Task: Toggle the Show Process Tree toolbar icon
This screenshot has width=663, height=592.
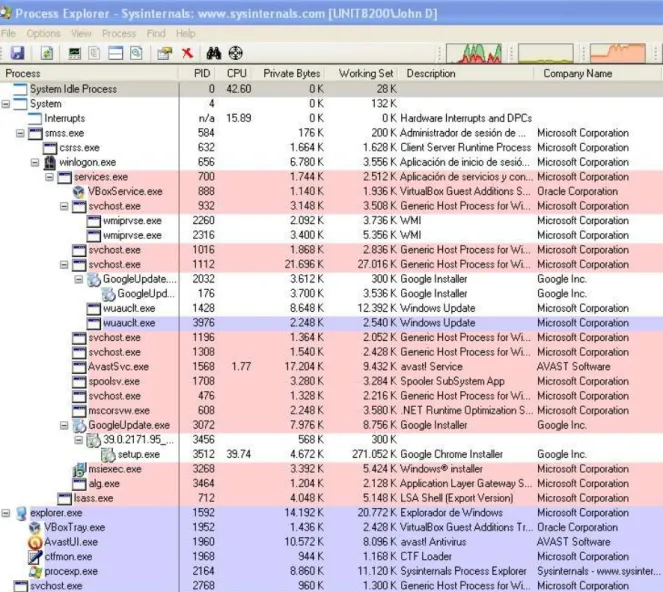Action: coord(94,53)
